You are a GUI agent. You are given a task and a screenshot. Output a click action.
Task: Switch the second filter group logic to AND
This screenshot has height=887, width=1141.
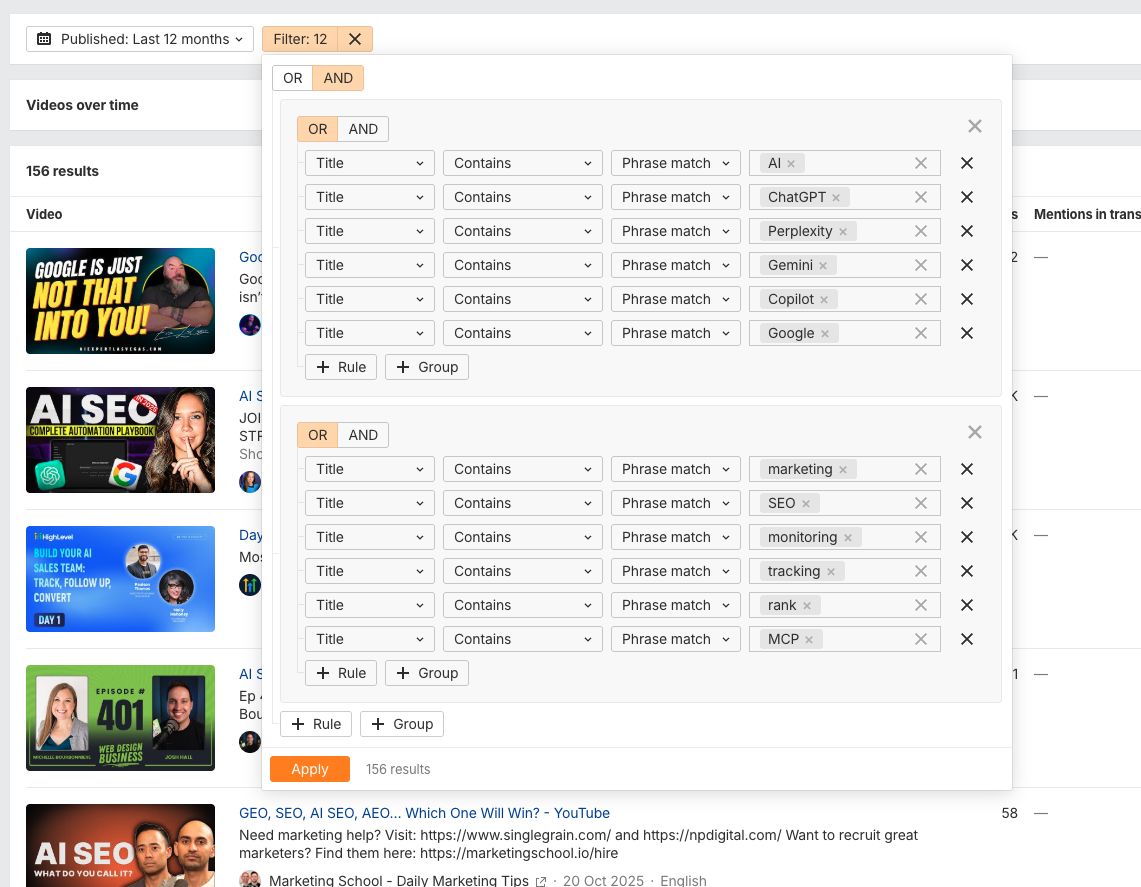point(363,435)
